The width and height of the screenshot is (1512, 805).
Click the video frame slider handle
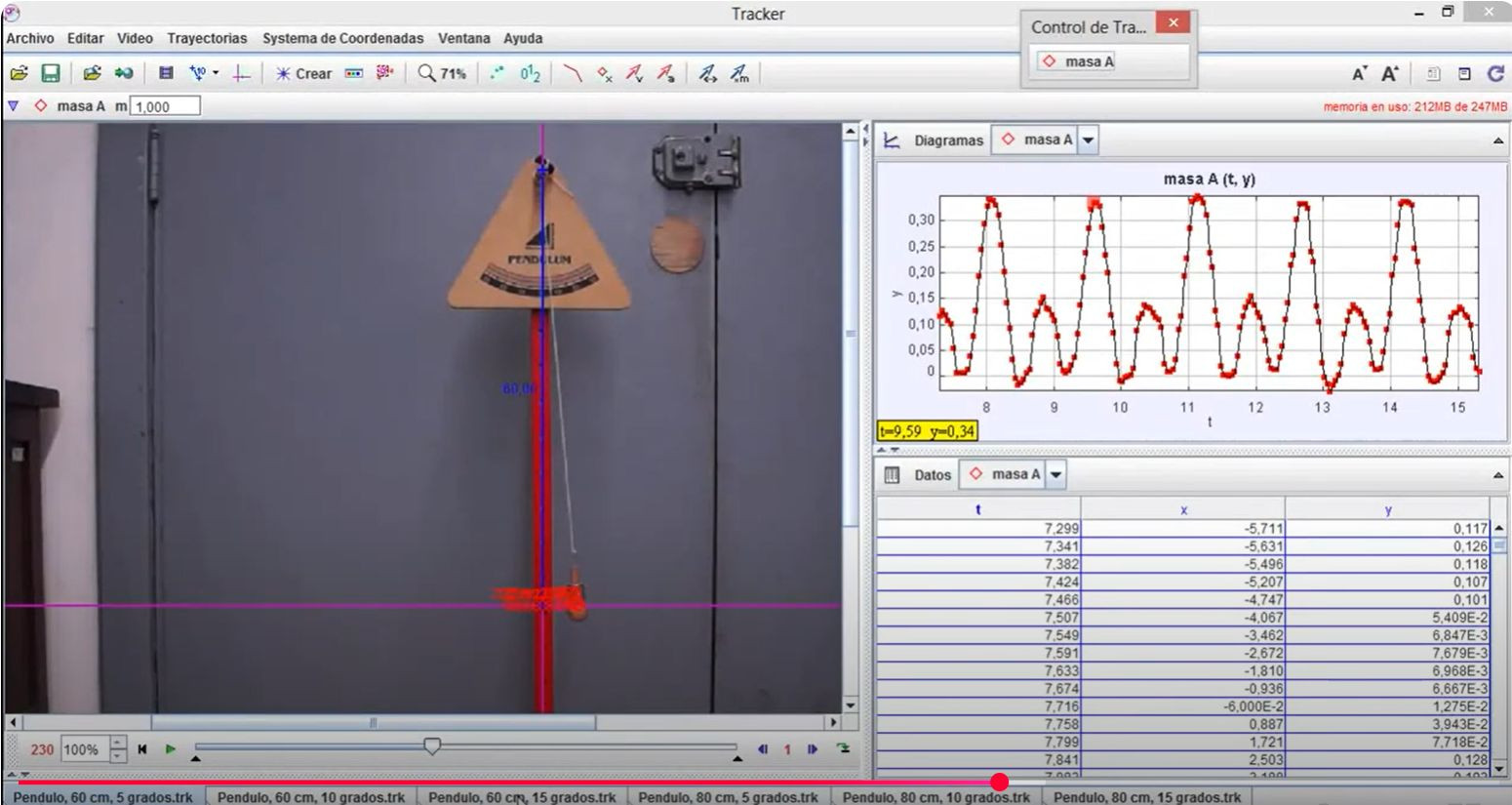pos(432,746)
